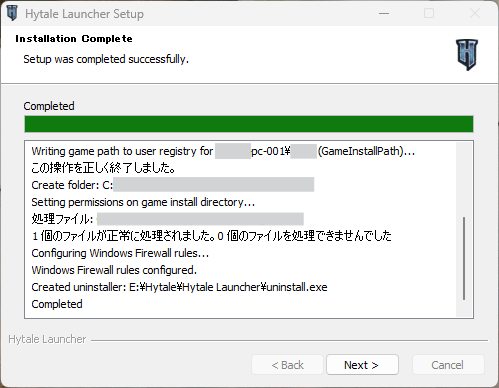Minimize the Hytale Launcher Setup window
The height and width of the screenshot is (388, 499).
pyautogui.click(x=384, y=13)
